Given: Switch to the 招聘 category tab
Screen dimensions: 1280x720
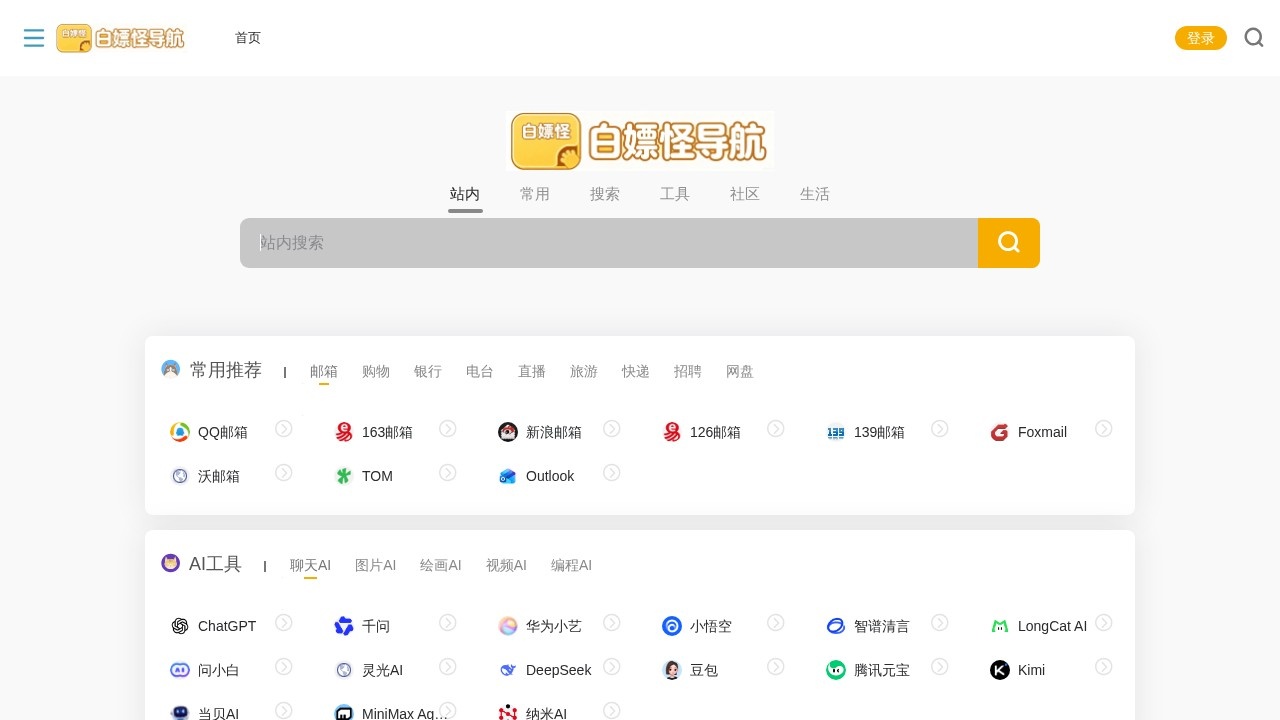Looking at the screenshot, I should (688, 371).
